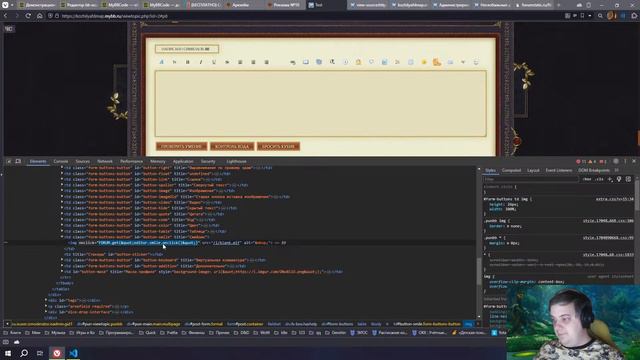Open the extra.css source link in Styles
This screenshot has height=360, width=640.
615,199
